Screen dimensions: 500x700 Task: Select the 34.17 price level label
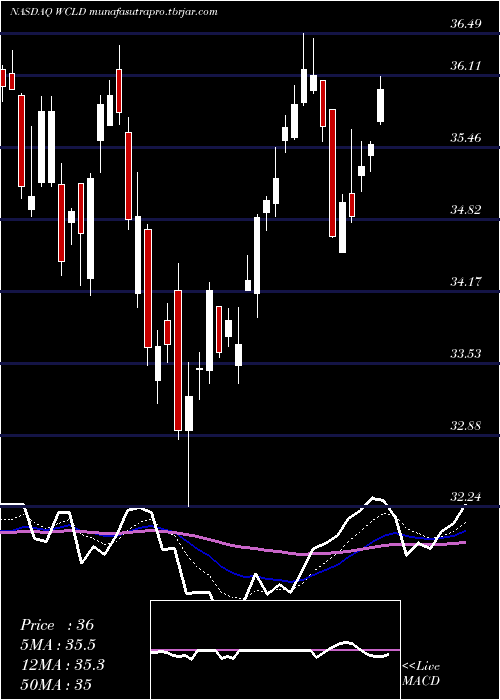466,282
